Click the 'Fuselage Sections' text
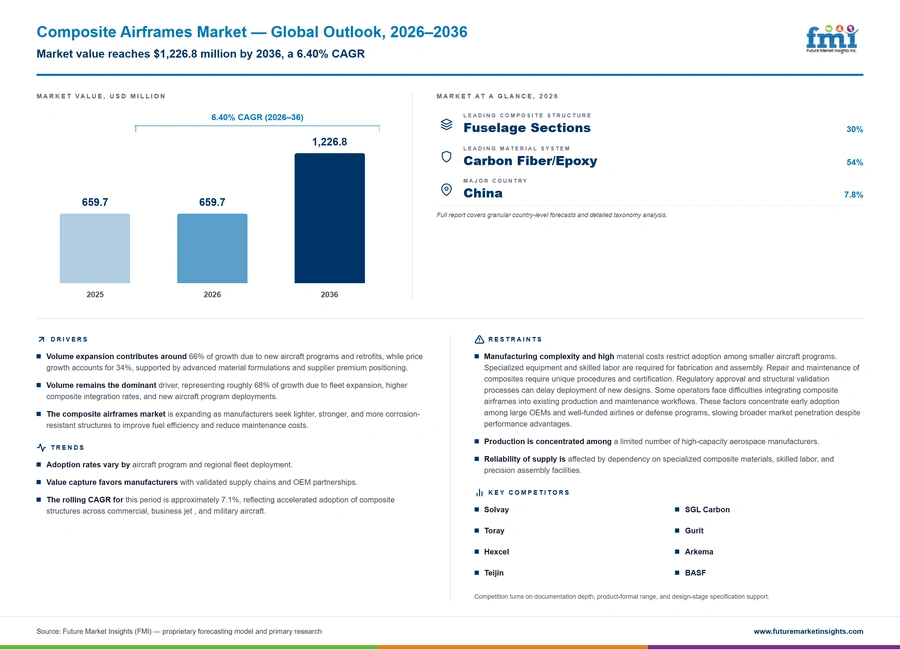The height and width of the screenshot is (650, 900). point(527,128)
